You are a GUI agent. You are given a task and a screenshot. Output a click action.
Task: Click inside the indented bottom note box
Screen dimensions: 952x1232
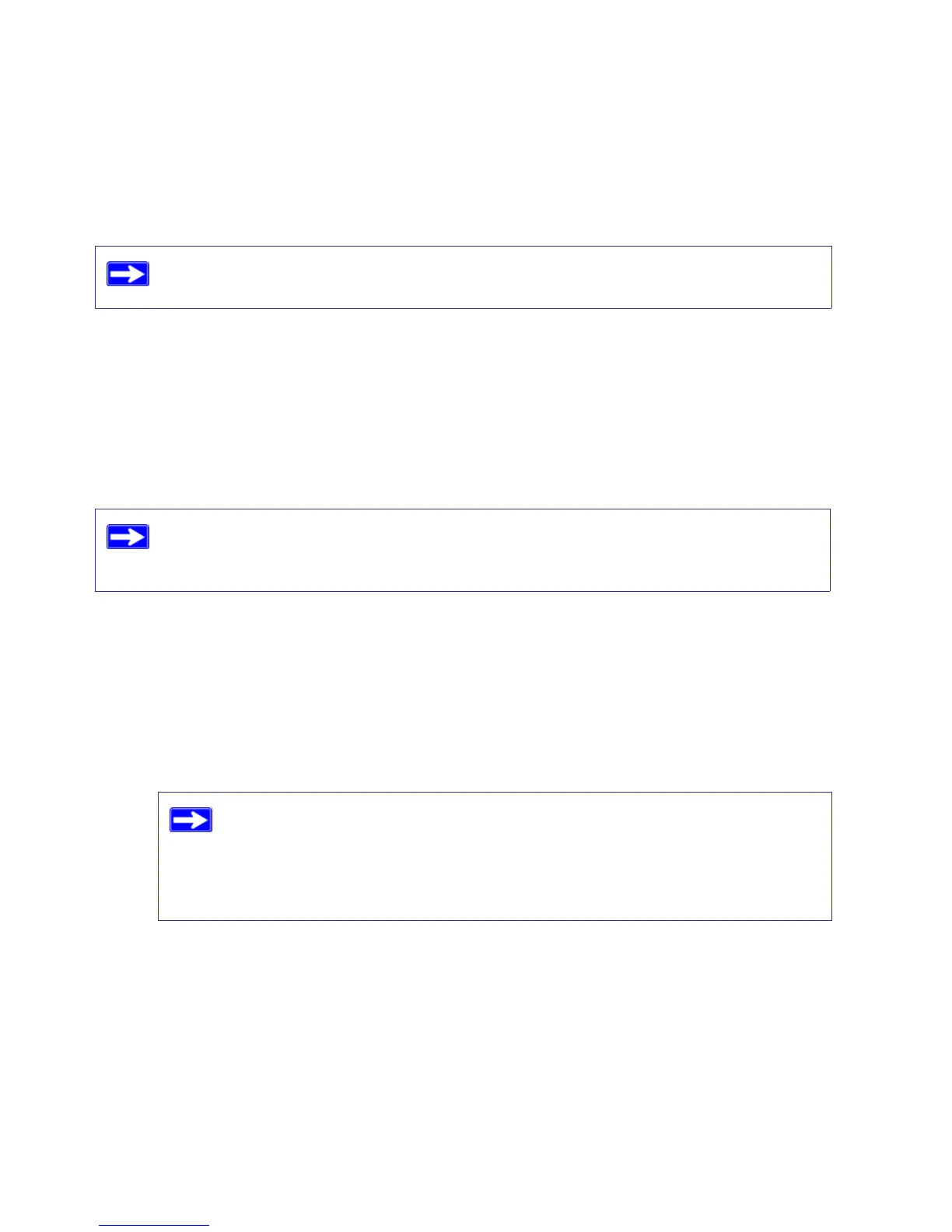coord(513,863)
